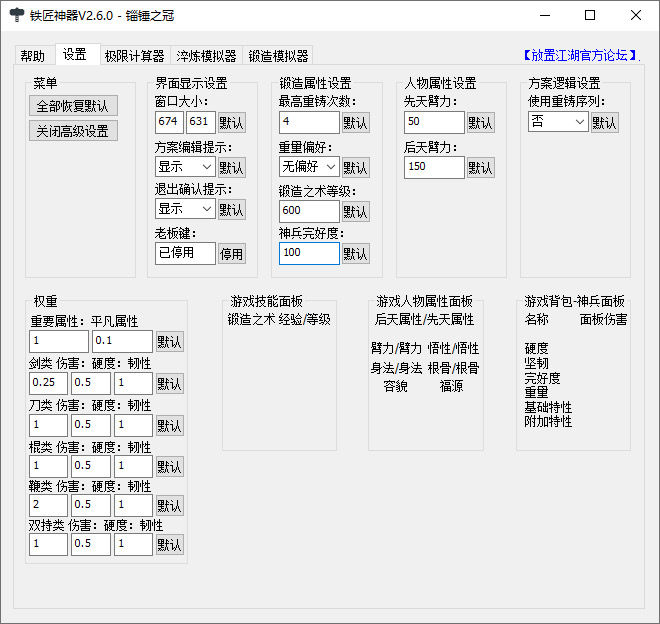
Task: Open the 极限计算器 tab
Action: (135, 56)
